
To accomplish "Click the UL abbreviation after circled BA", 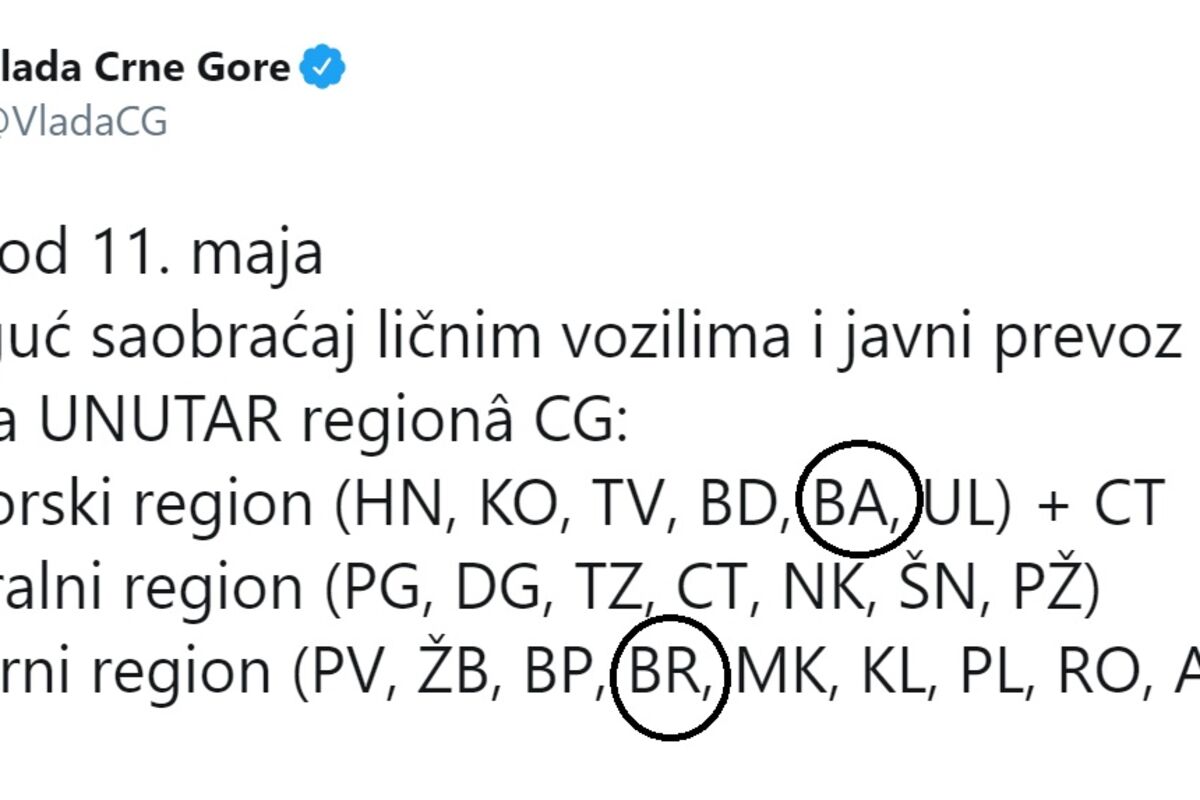I will coord(959,506).
